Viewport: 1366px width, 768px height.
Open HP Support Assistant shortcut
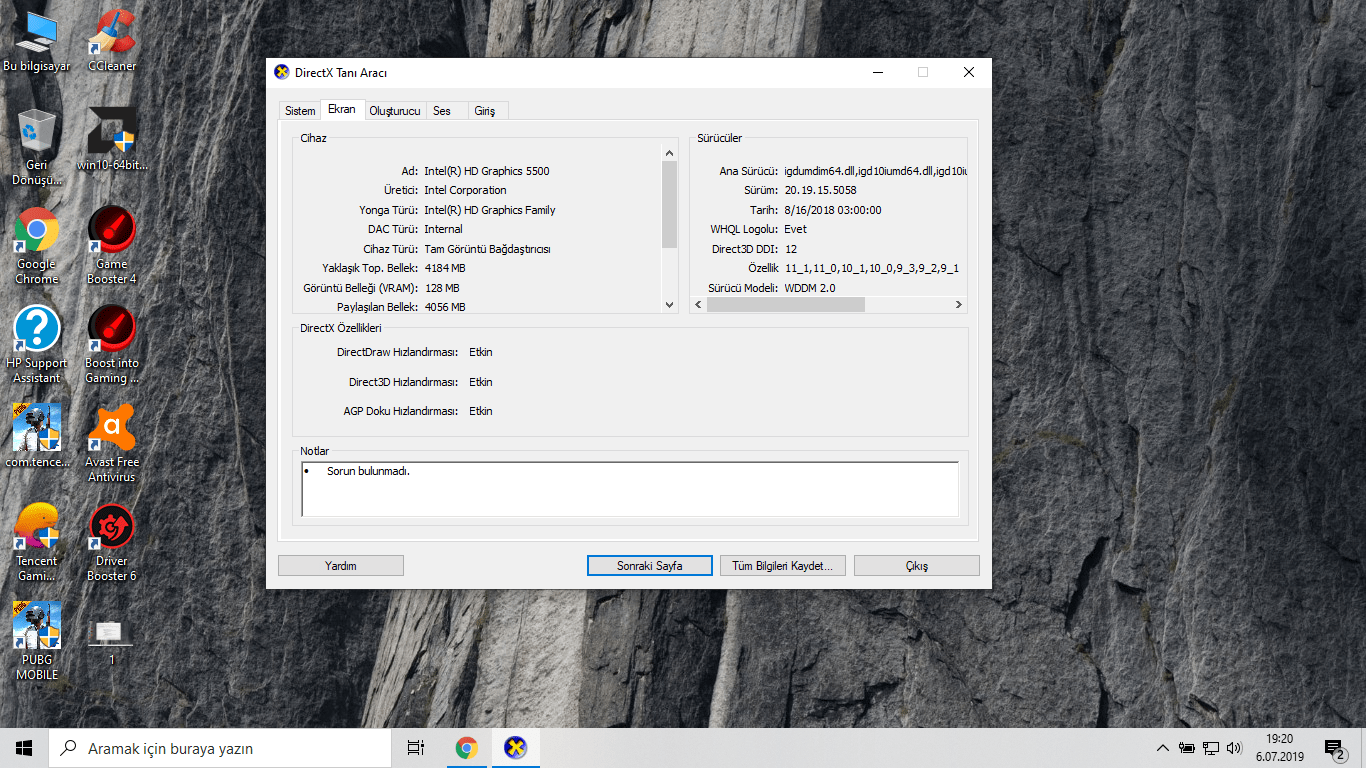pyautogui.click(x=37, y=345)
